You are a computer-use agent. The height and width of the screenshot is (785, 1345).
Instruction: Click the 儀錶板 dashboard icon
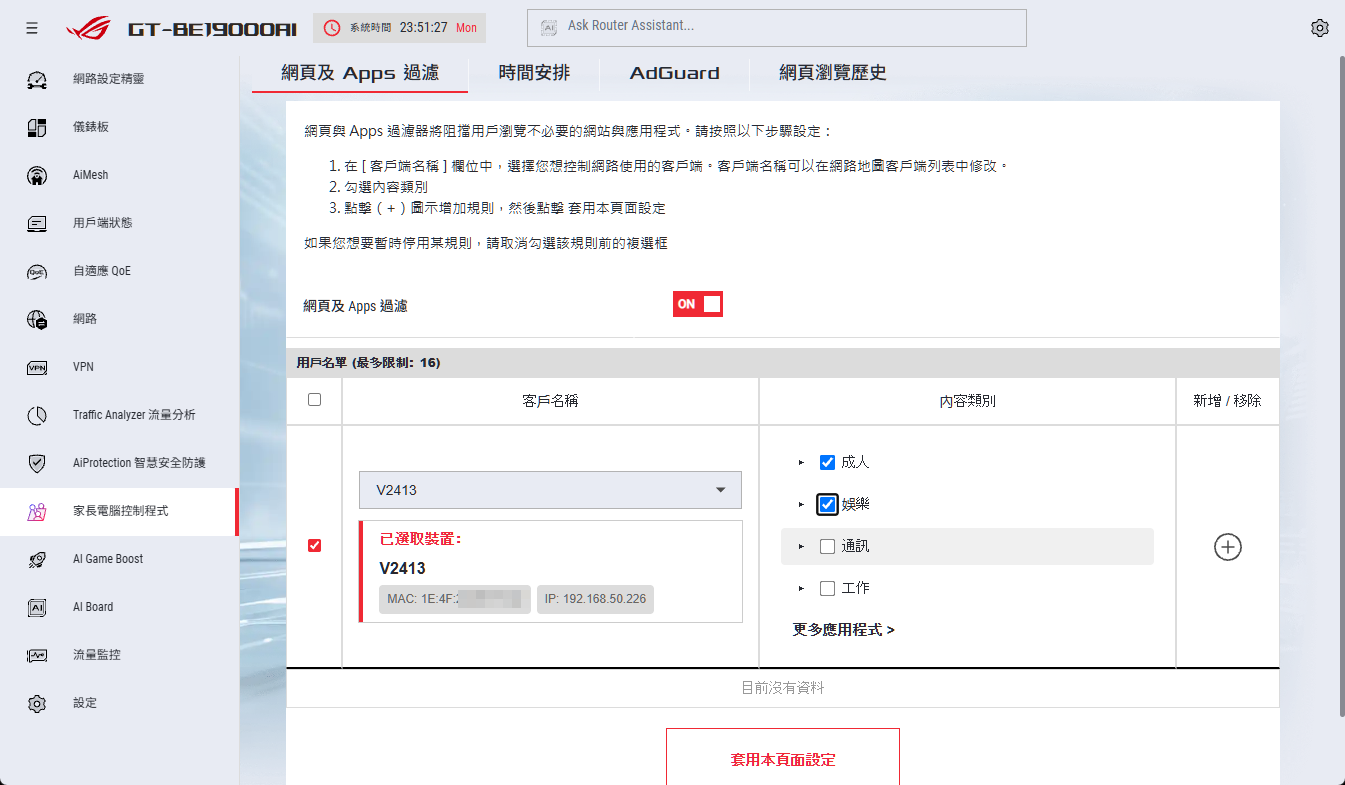[37, 127]
